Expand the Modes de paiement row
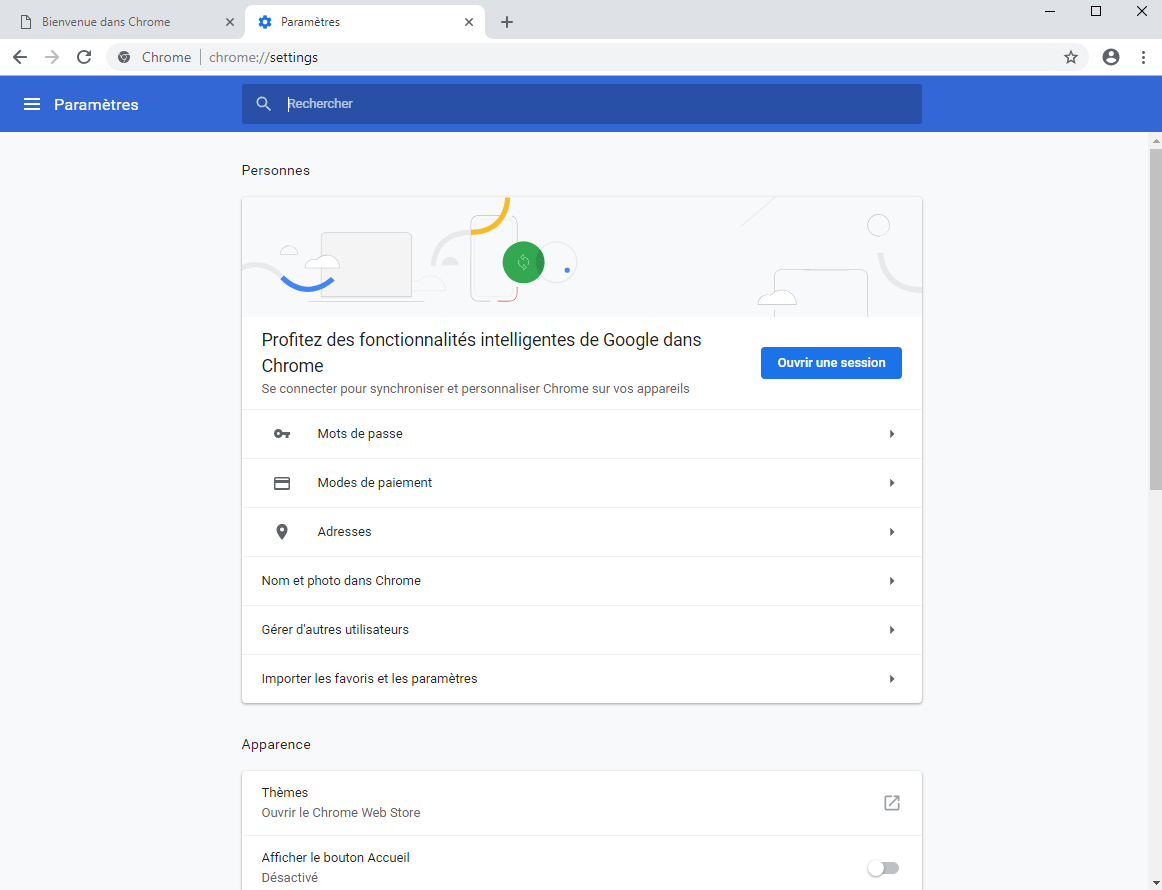 581,483
